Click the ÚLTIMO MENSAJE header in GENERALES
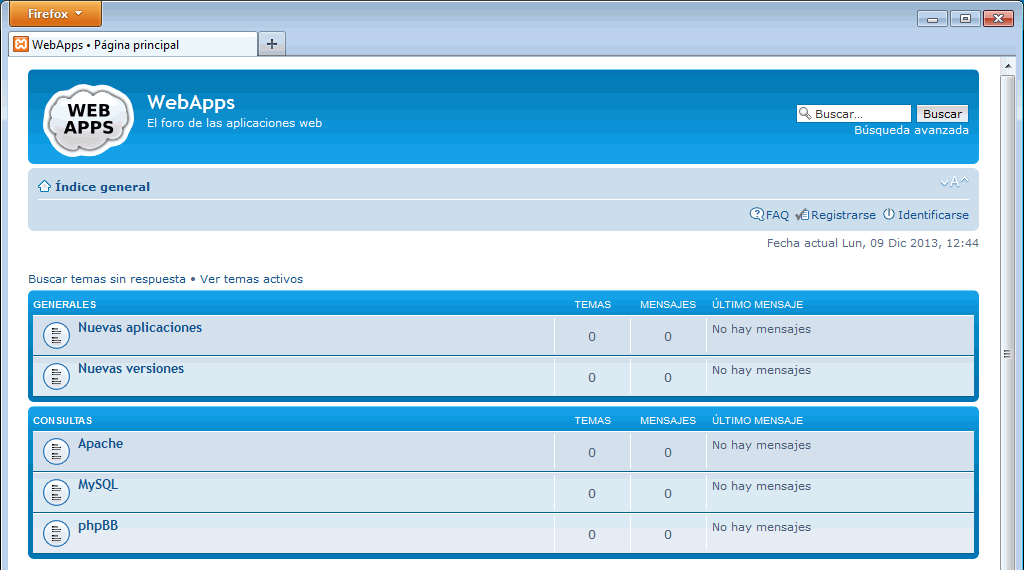 tap(758, 304)
